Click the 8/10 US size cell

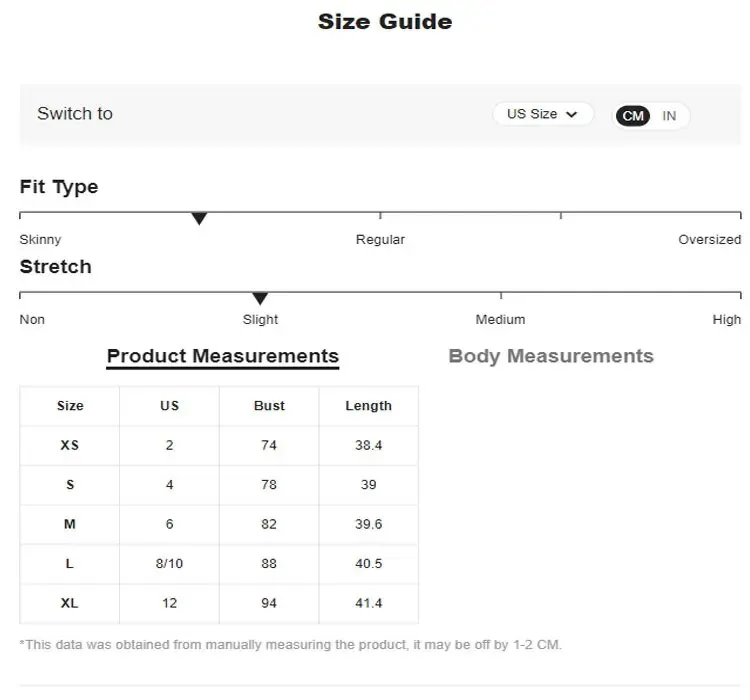tap(169, 564)
